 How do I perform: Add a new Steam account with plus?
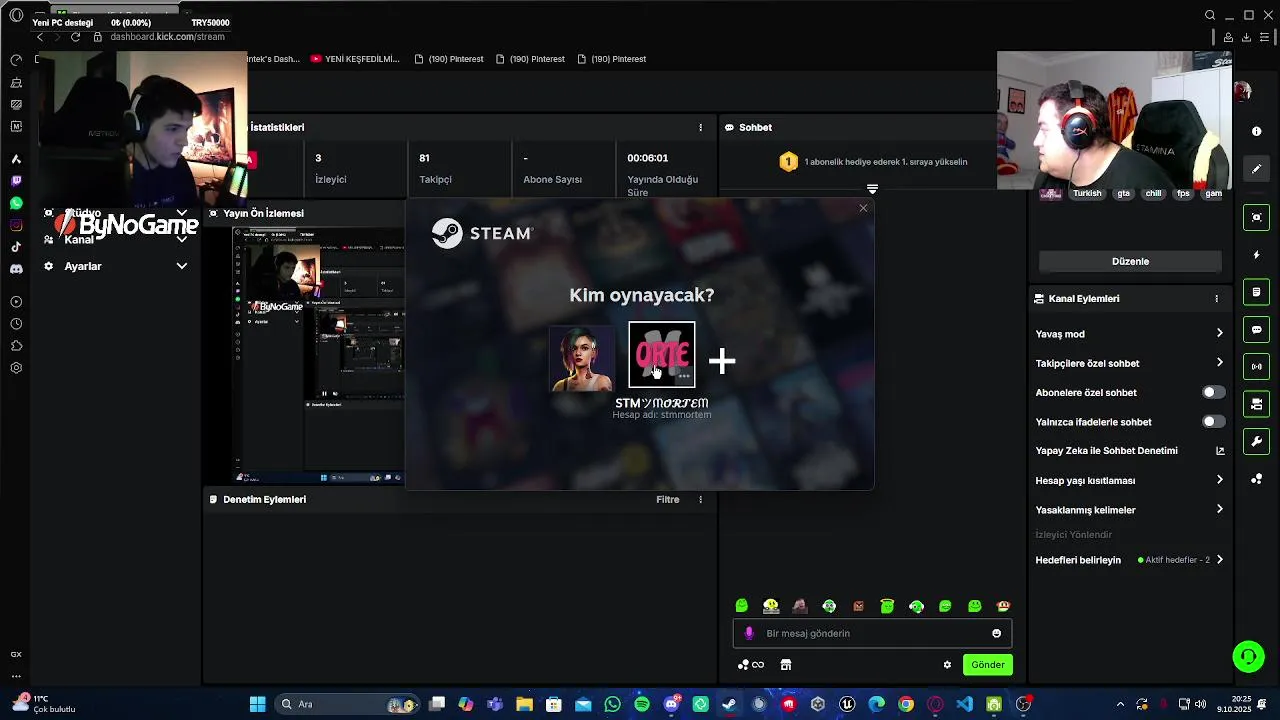pyautogui.click(x=722, y=360)
